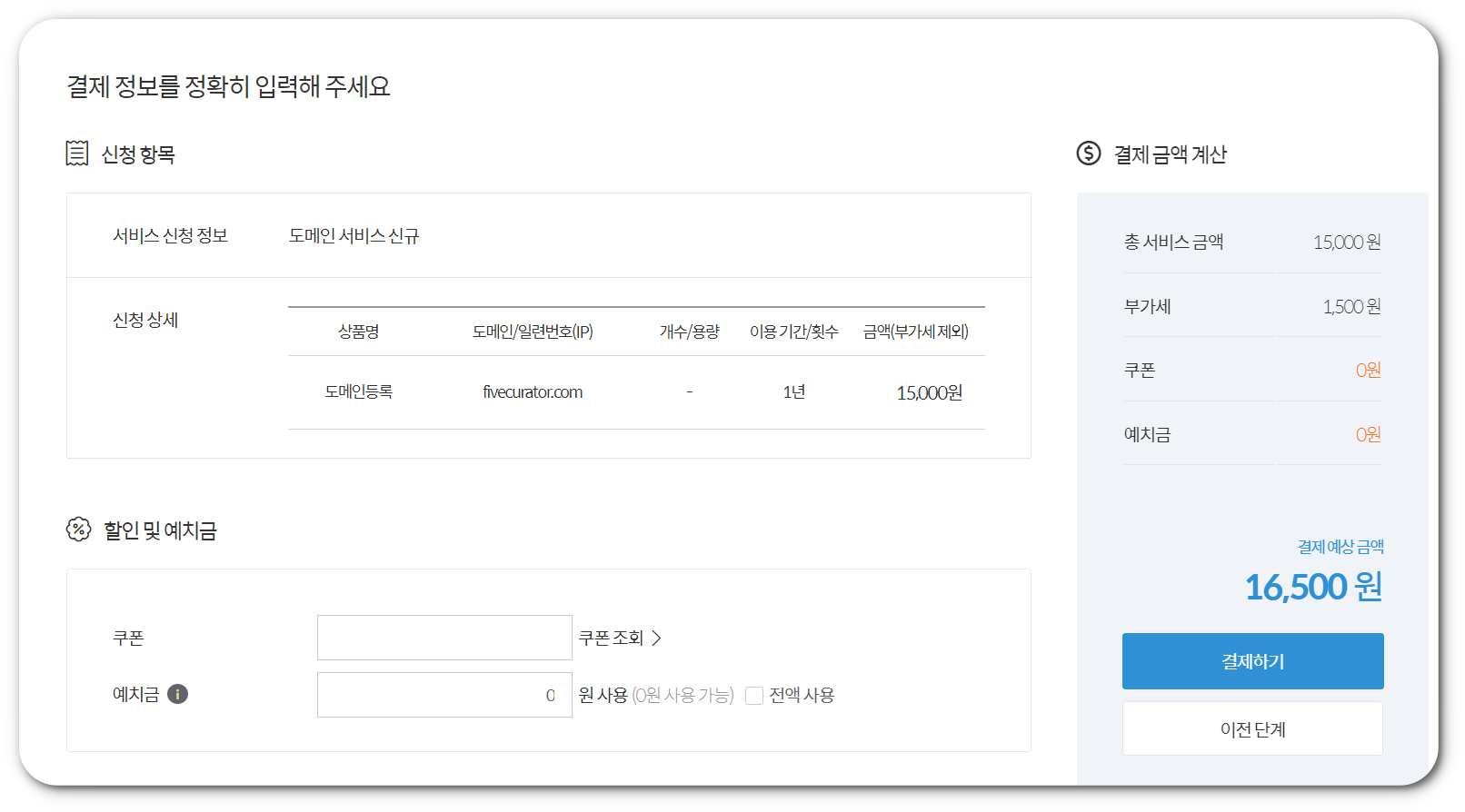The image size is (1465, 812).
Task: Go back with the 이전 단계 button
Action: (x=1252, y=728)
